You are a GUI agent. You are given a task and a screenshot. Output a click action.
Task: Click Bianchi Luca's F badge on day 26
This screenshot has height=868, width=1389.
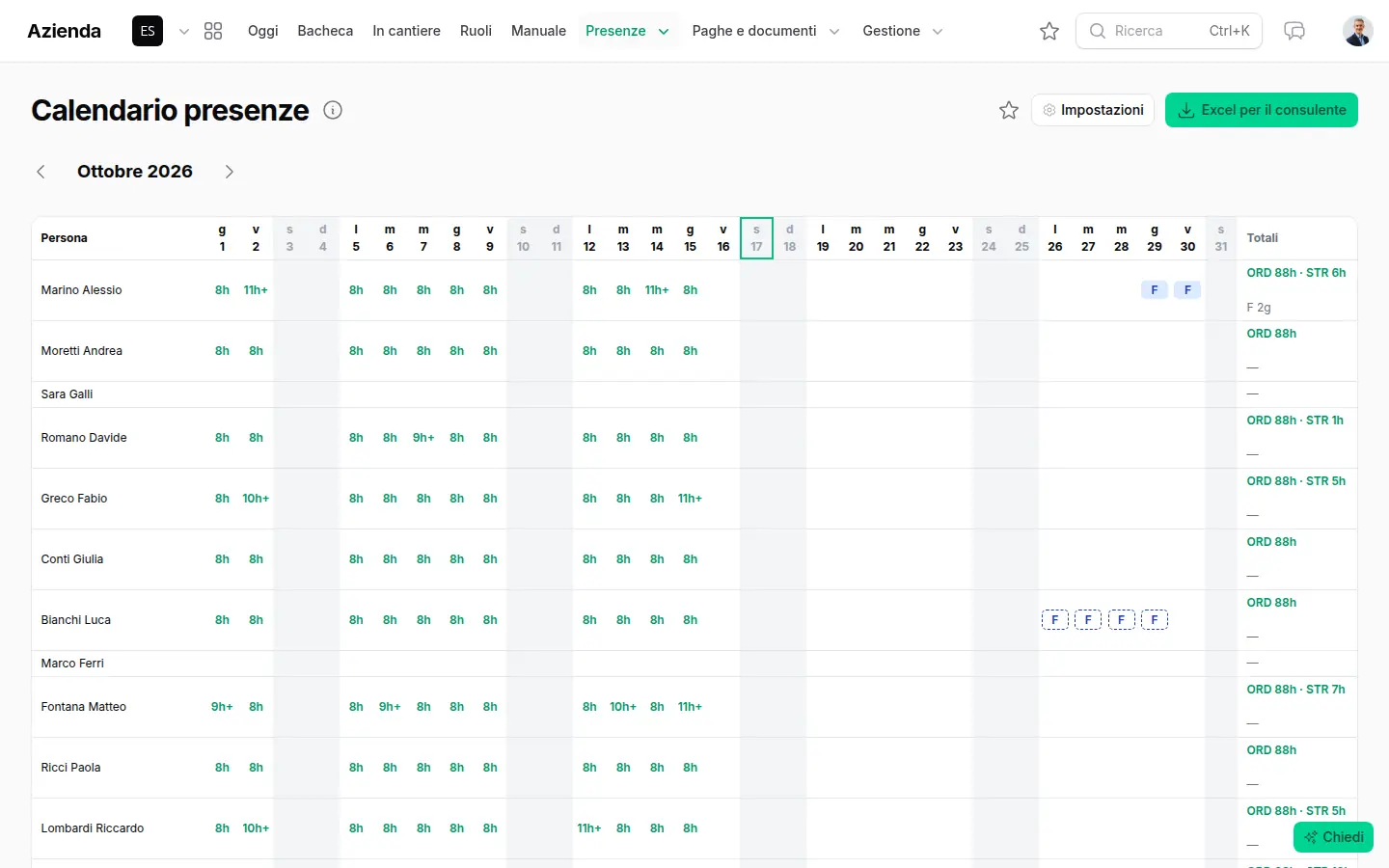pyautogui.click(x=1055, y=620)
